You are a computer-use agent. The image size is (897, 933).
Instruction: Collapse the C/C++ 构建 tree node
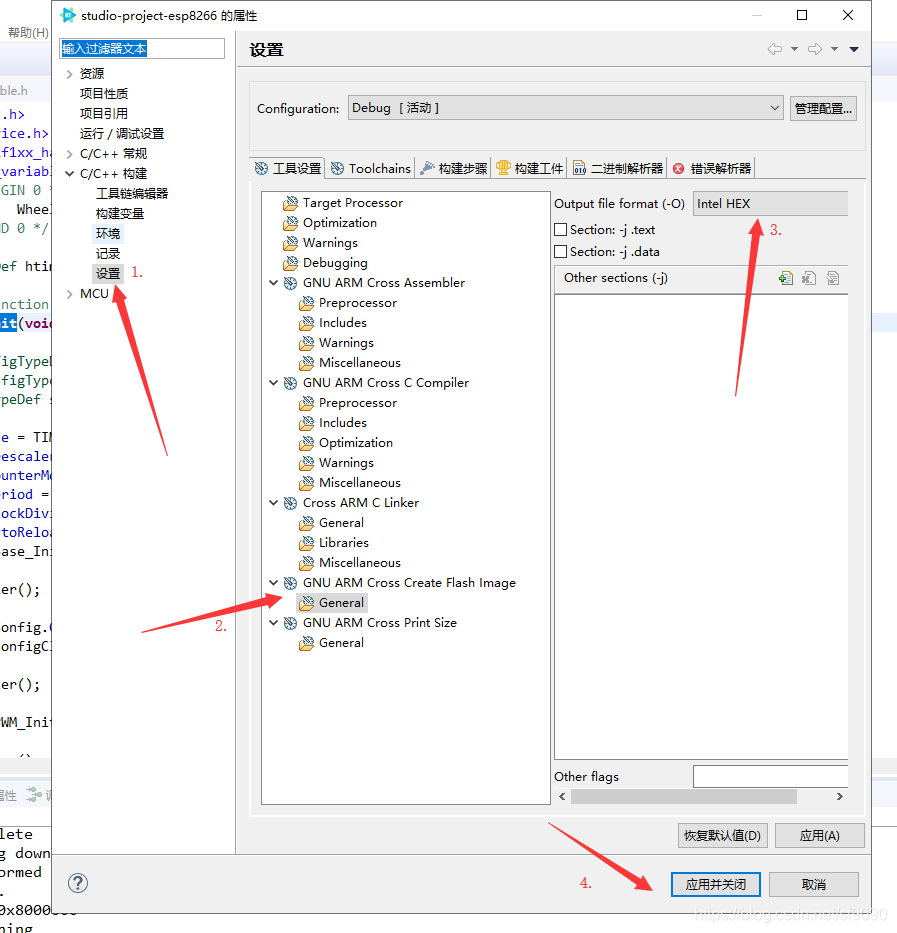[x=70, y=174]
